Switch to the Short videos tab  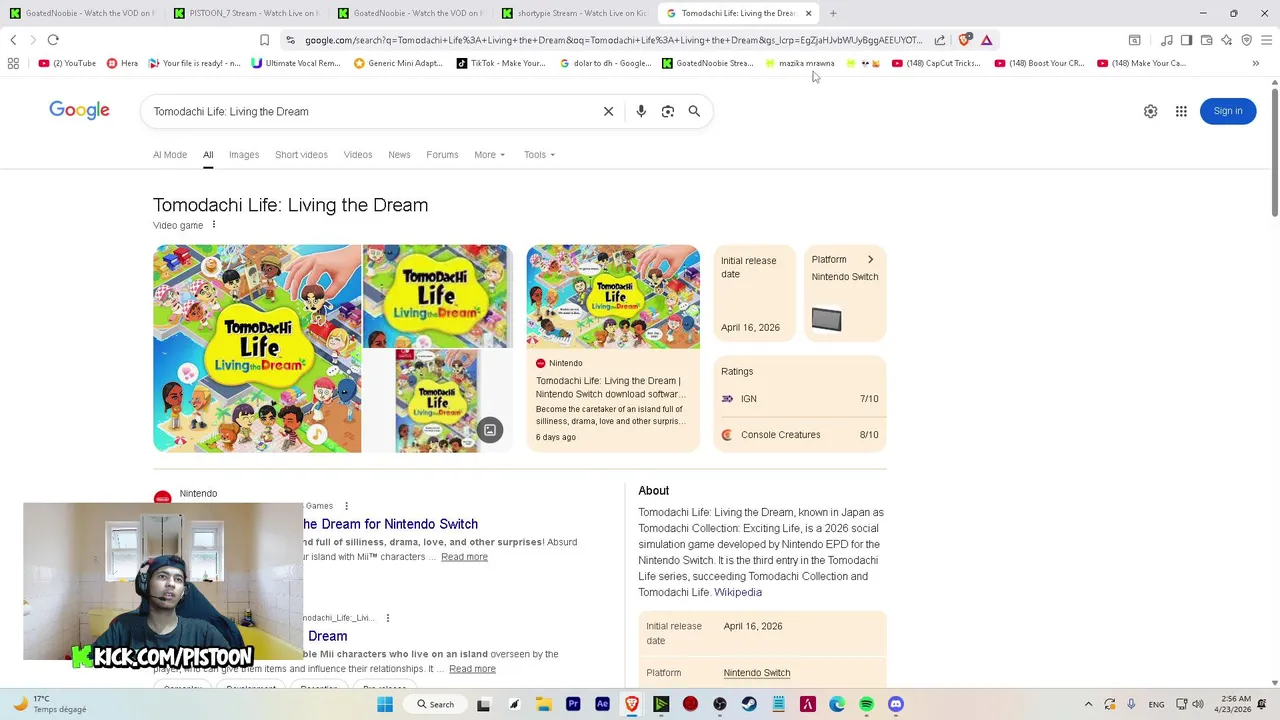point(301,155)
